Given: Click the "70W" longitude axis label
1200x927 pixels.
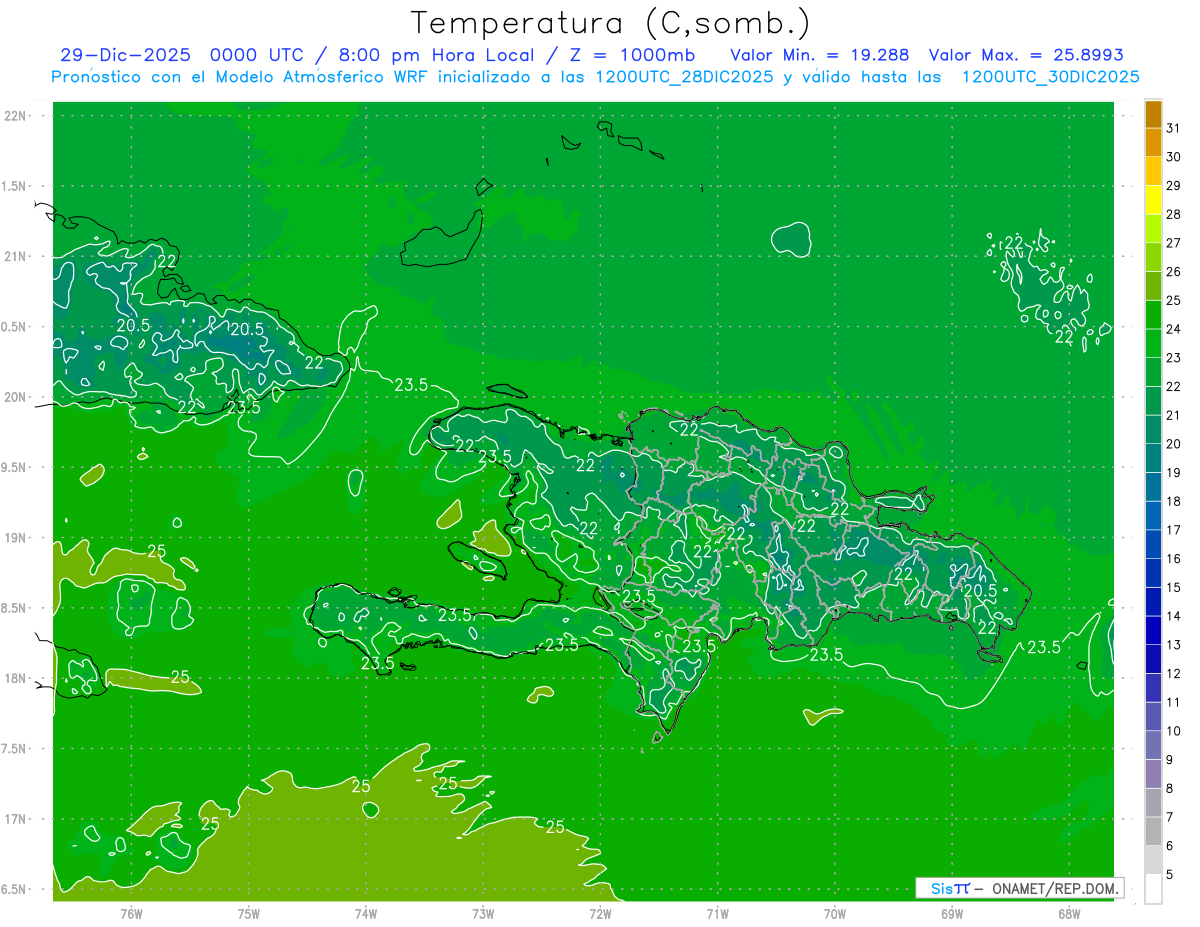Looking at the screenshot, I should [835, 913].
